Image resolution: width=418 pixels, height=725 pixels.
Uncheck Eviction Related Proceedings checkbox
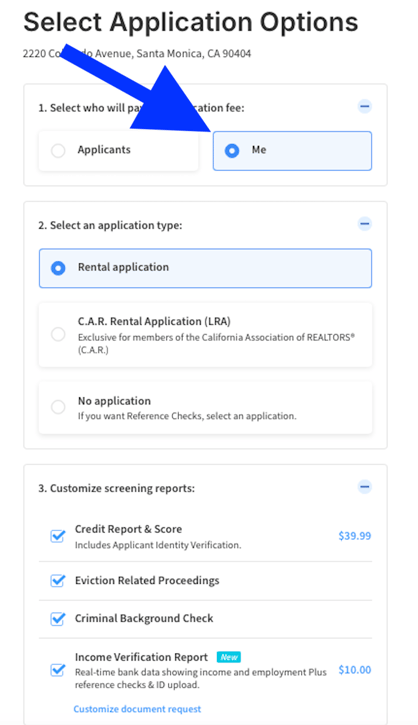coord(58,580)
